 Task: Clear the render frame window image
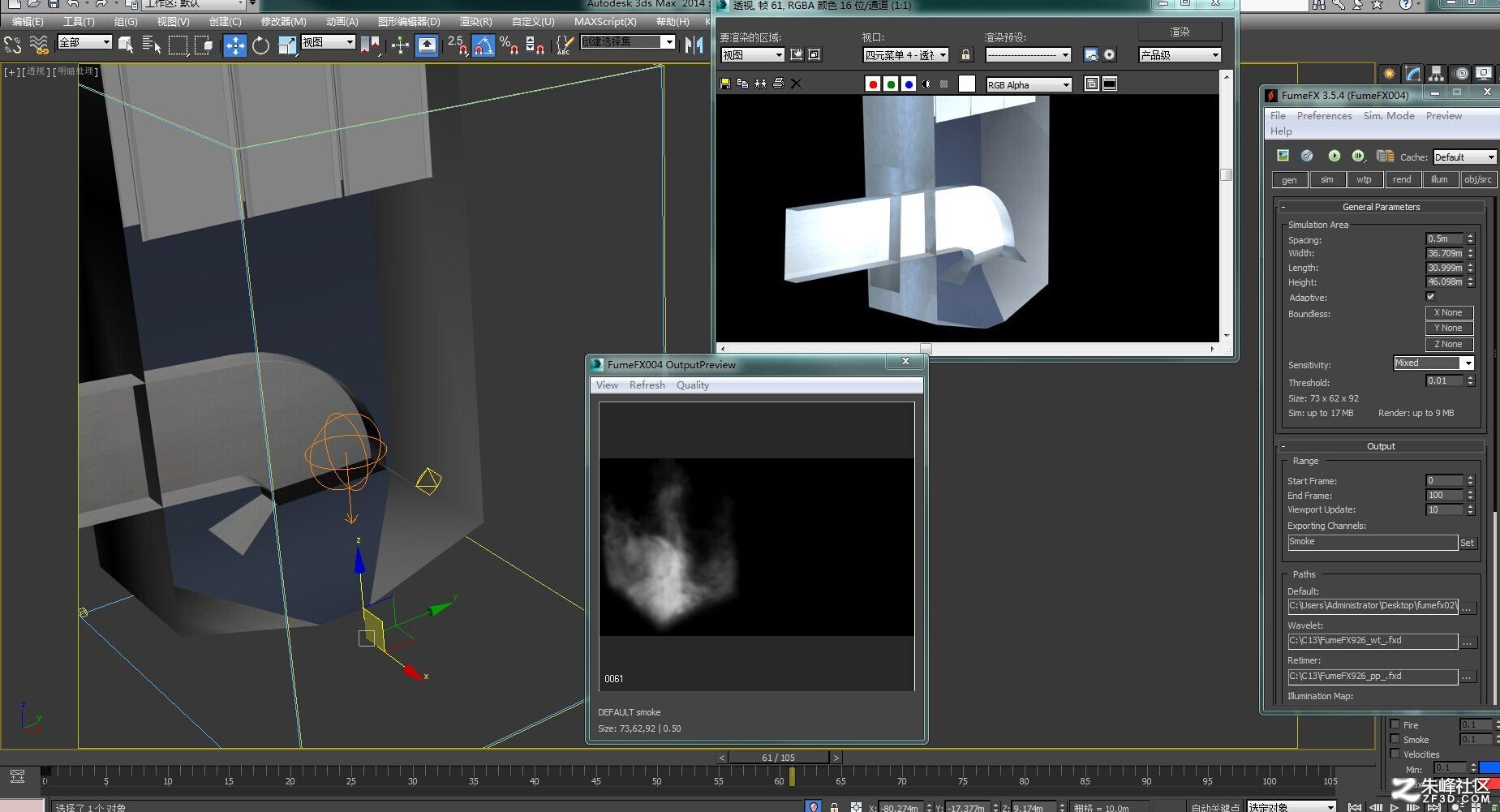click(796, 84)
